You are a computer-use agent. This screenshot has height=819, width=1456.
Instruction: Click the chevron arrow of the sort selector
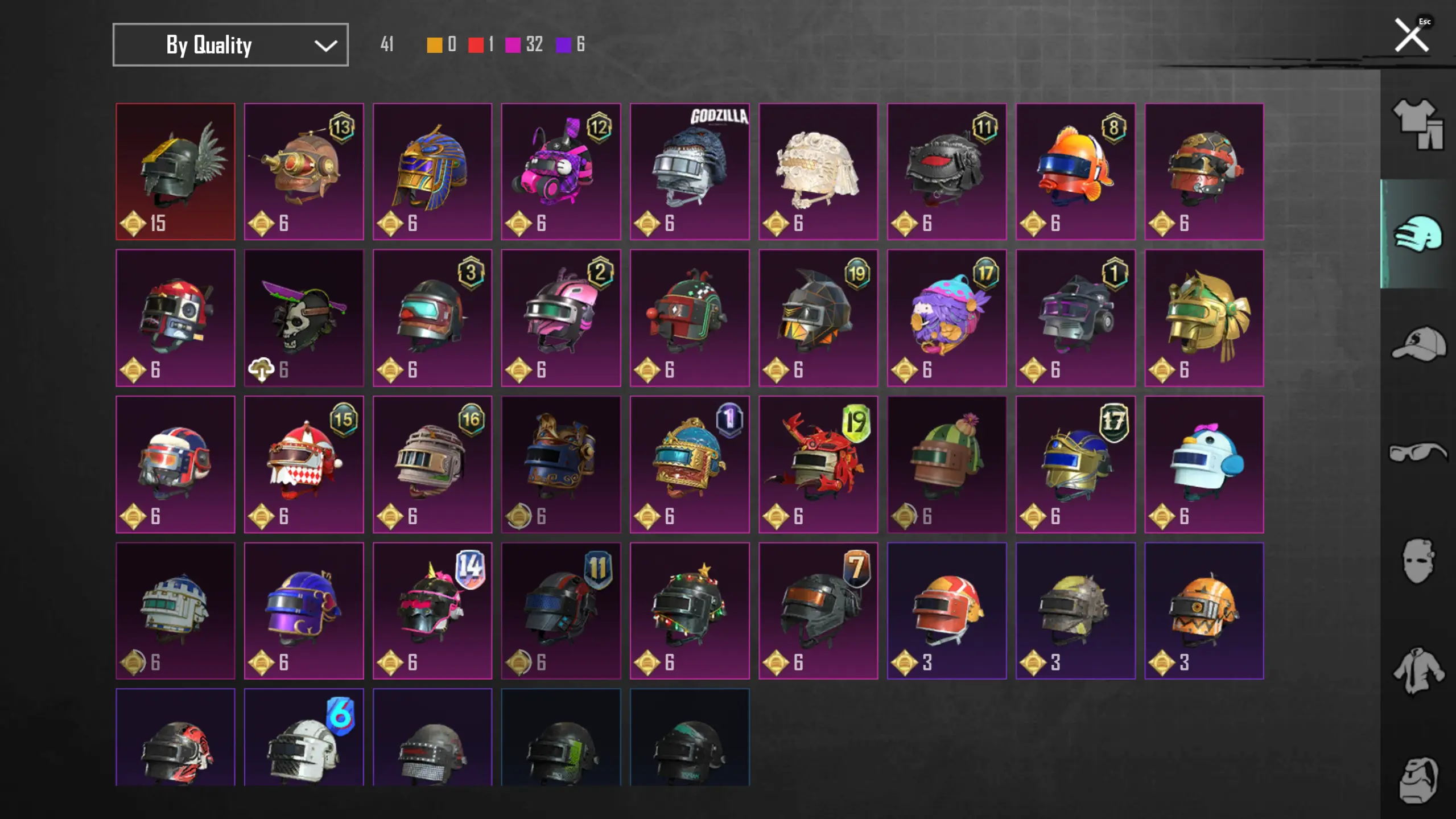click(x=325, y=46)
